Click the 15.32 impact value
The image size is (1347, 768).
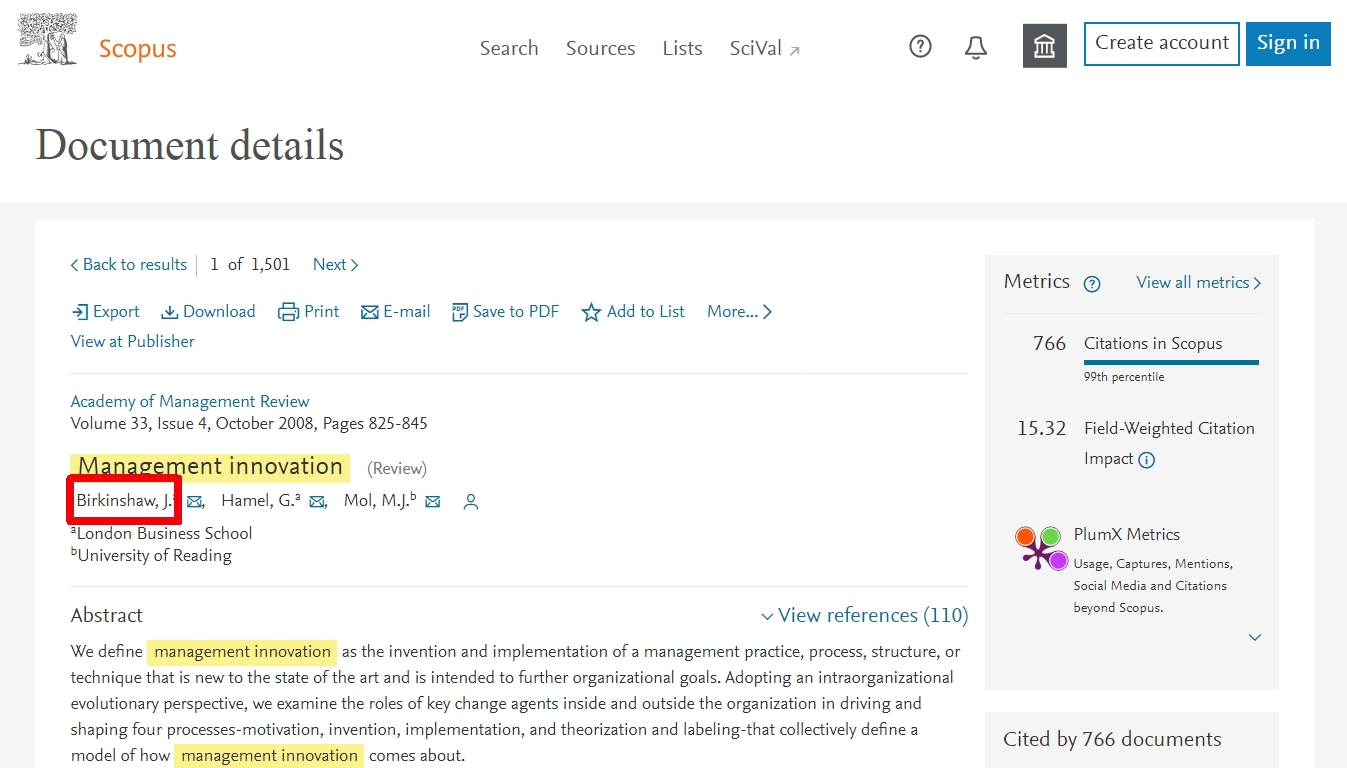tap(1042, 428)
